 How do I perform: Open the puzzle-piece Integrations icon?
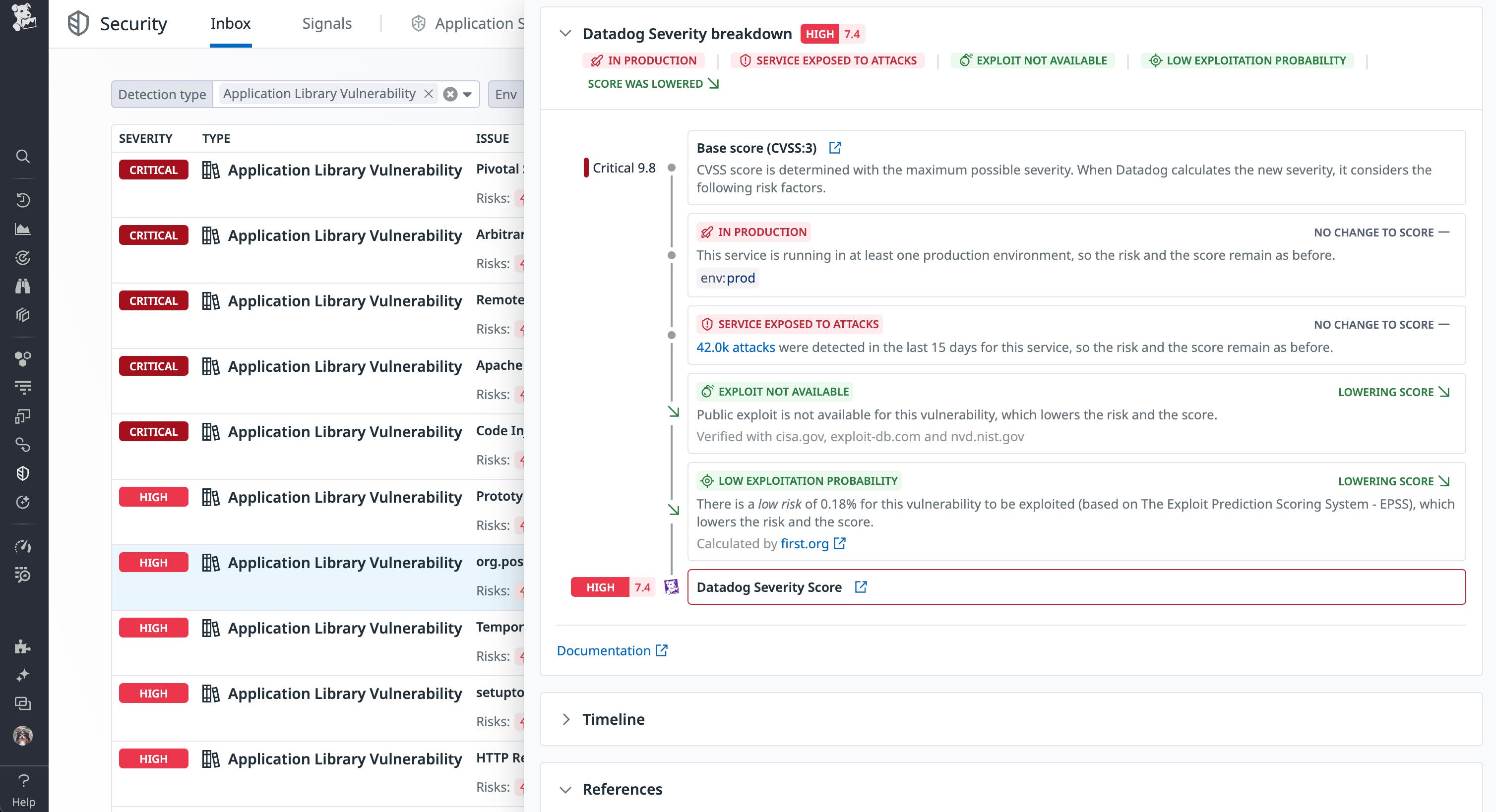(23, 646)
